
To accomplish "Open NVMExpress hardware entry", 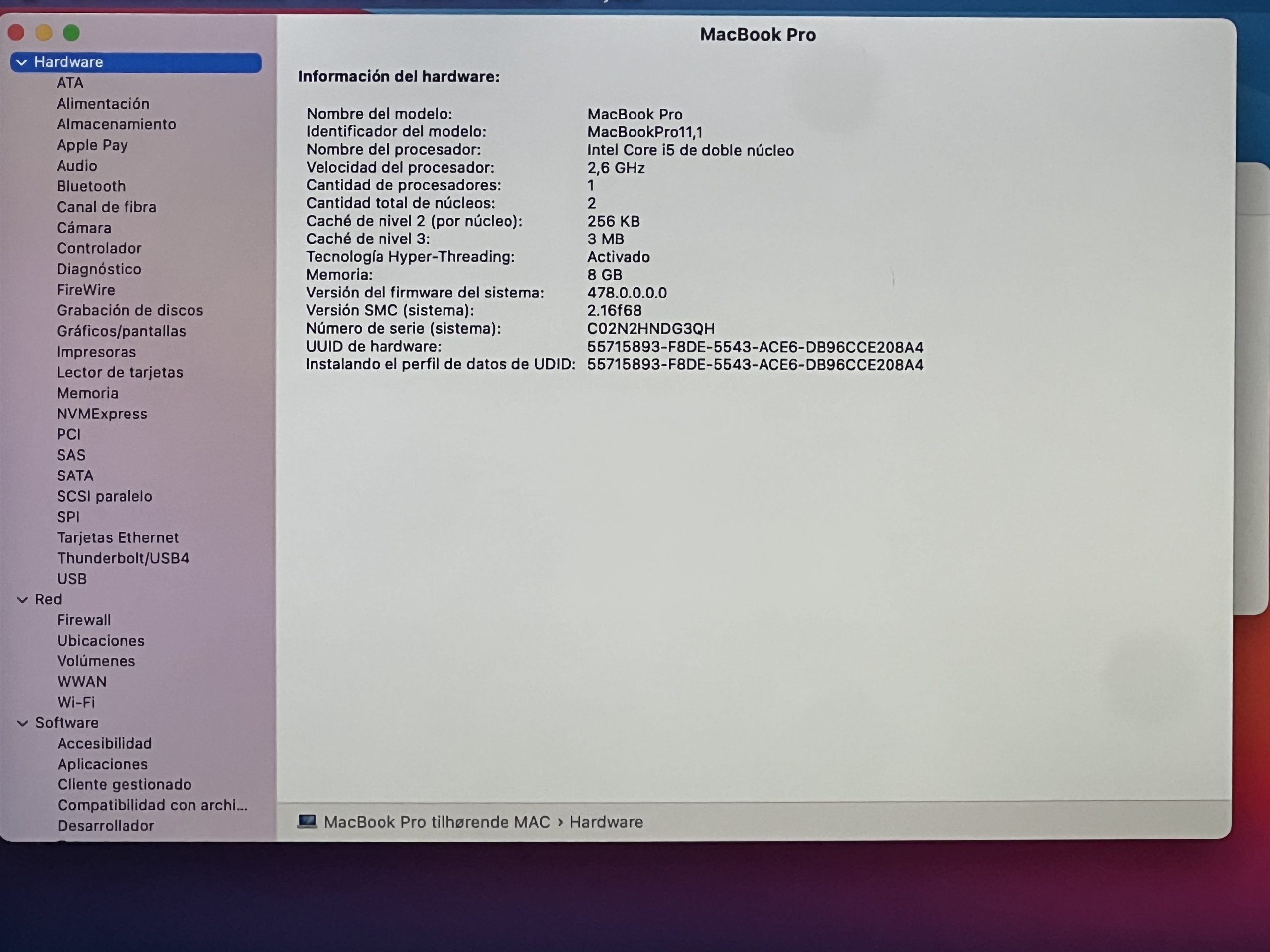I will coord(102,414).
